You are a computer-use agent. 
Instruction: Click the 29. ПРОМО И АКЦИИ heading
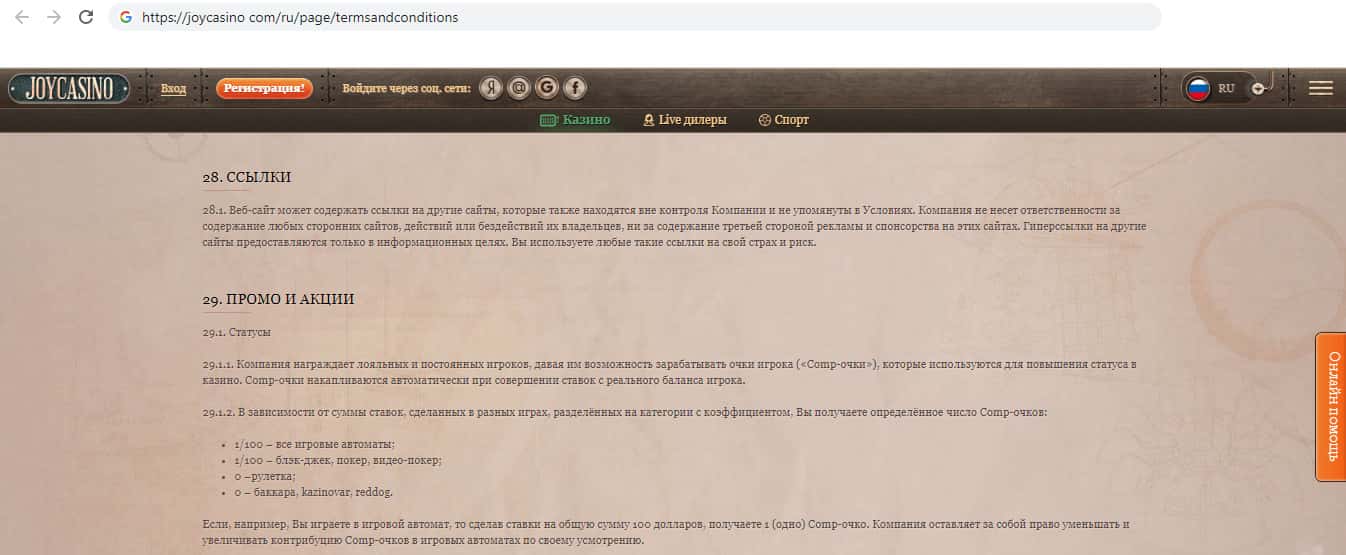[278, 299]
